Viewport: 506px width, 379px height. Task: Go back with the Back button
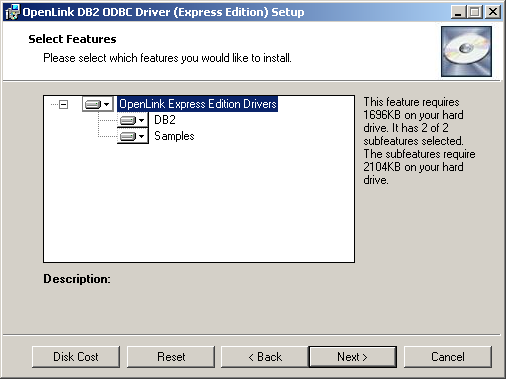click(265, 357)
